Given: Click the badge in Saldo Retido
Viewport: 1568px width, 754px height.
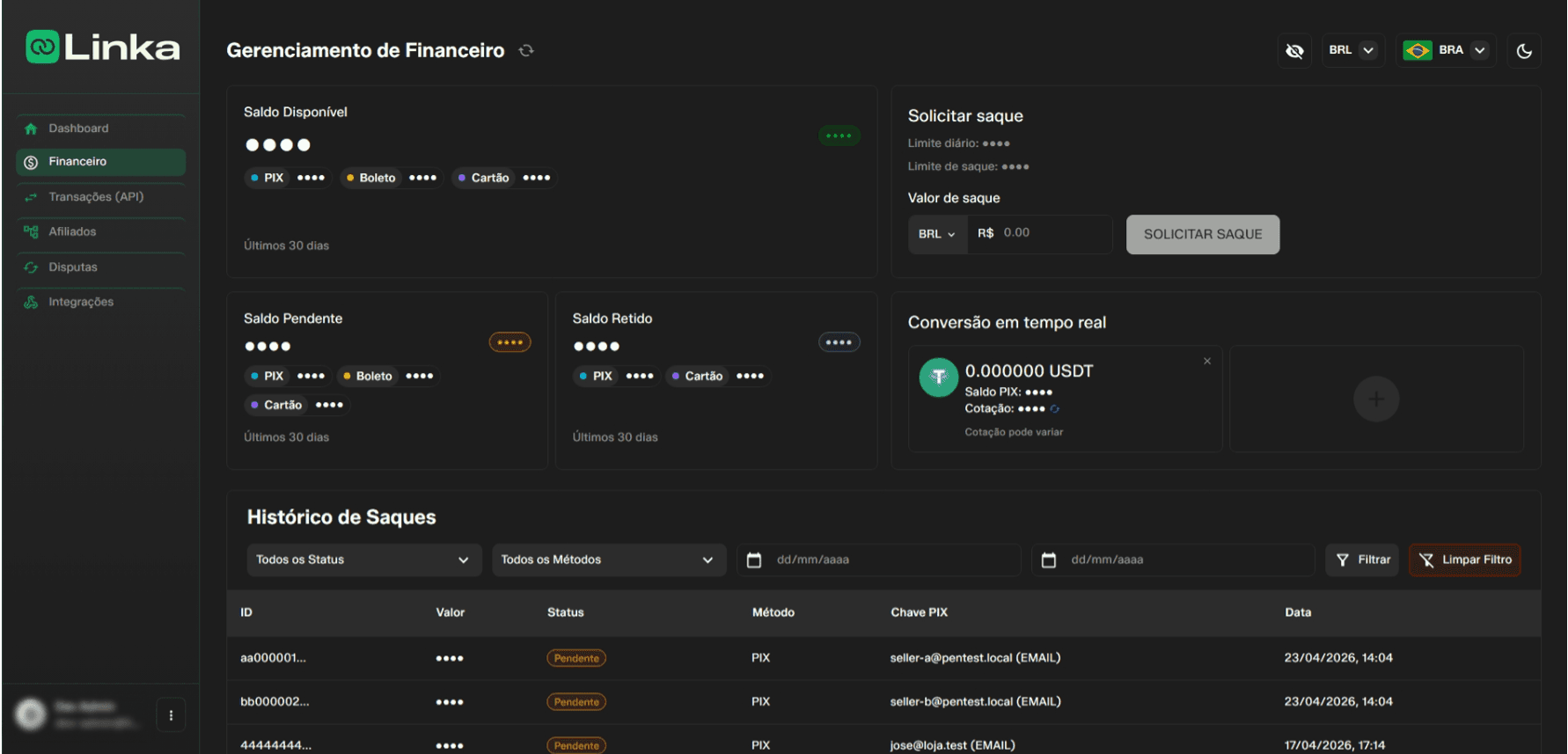Looking at the screenshot, I should [839, 342].
